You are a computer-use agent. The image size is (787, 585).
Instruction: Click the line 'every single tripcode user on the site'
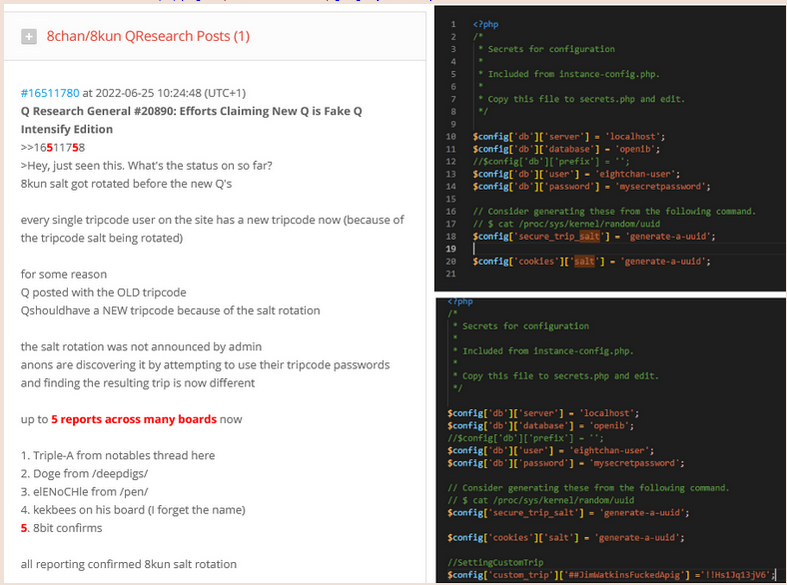(212, 220)
